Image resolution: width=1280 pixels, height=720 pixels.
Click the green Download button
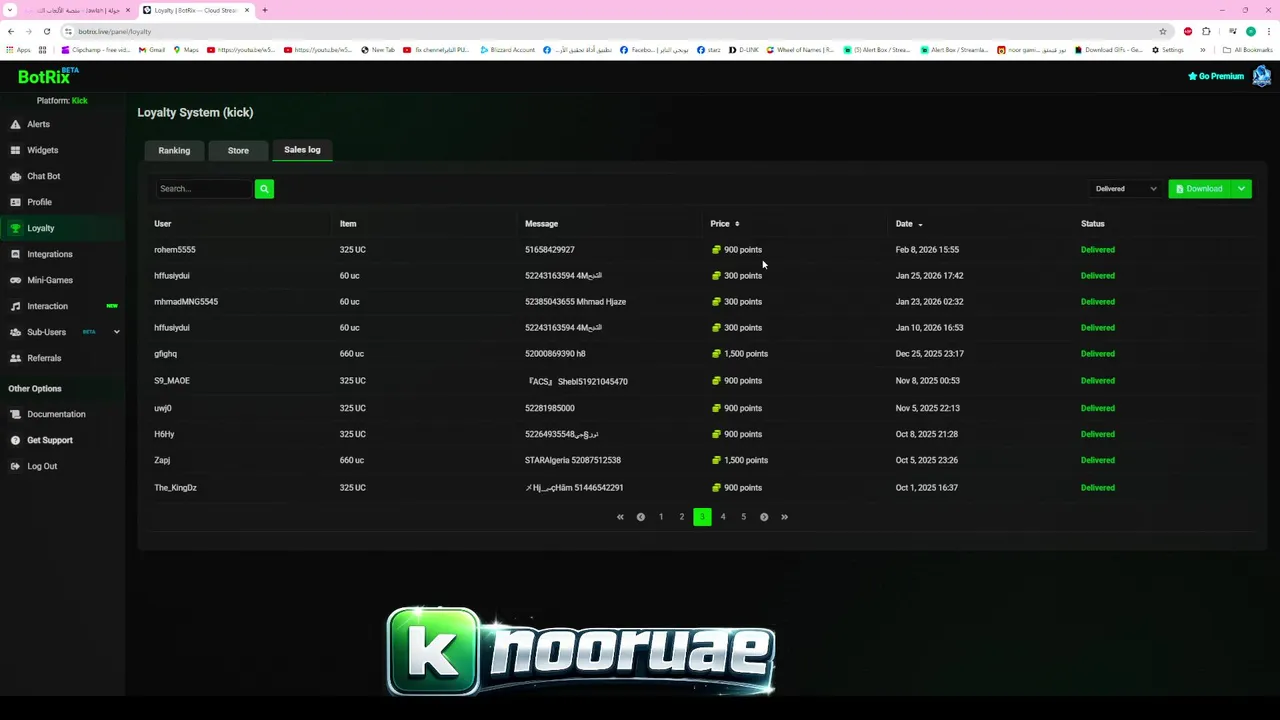[x=1200, y=188]
